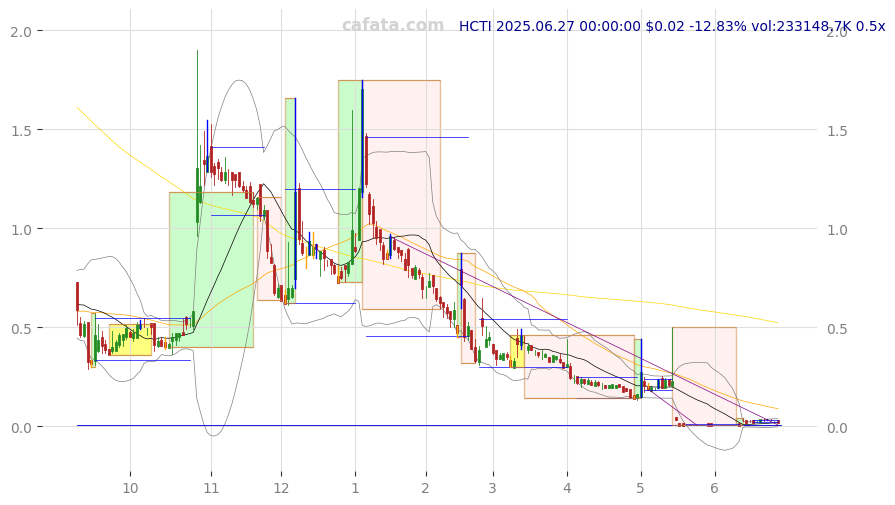Click left axis label 1.0
Screen dimensions: 895x505
21,229
